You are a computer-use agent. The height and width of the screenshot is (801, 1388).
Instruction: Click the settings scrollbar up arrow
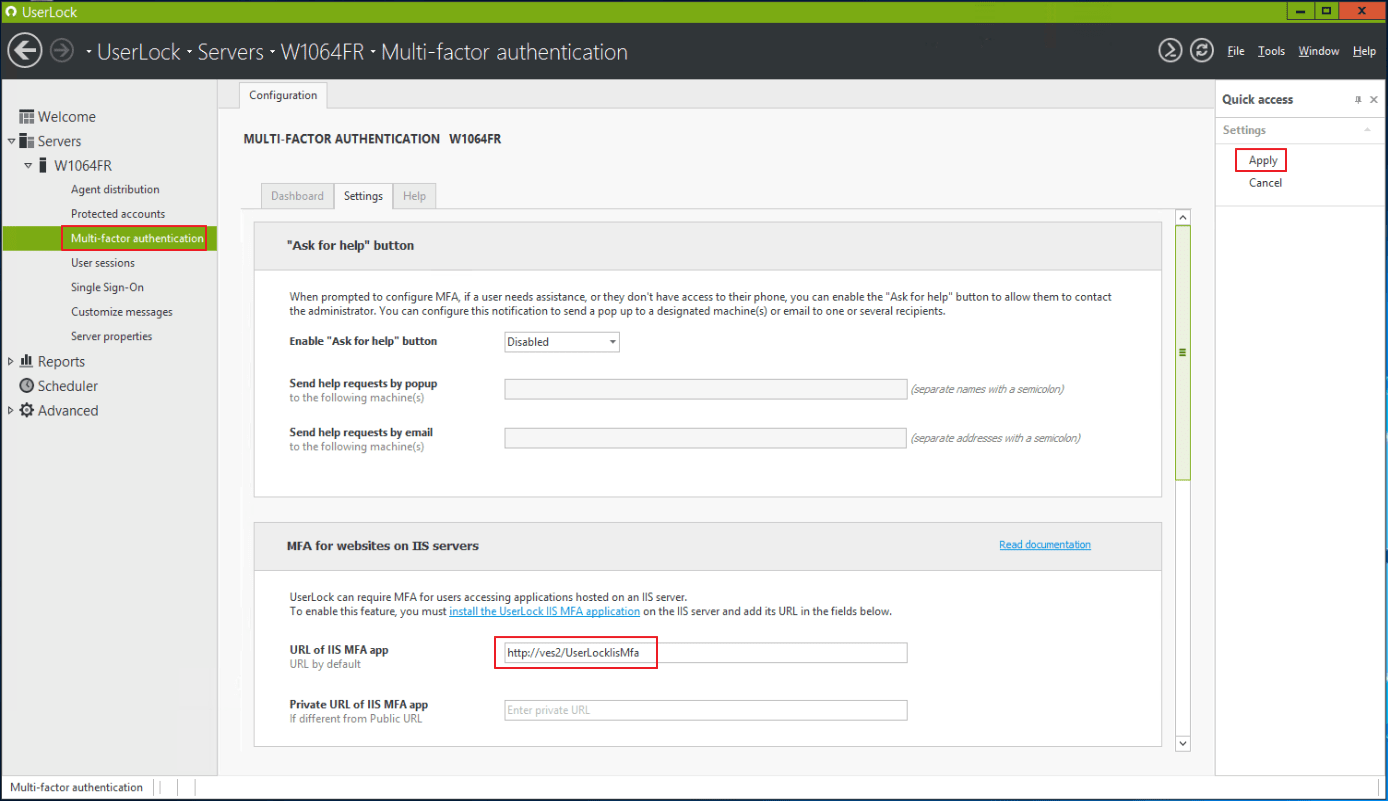(x=1183, y=217)
